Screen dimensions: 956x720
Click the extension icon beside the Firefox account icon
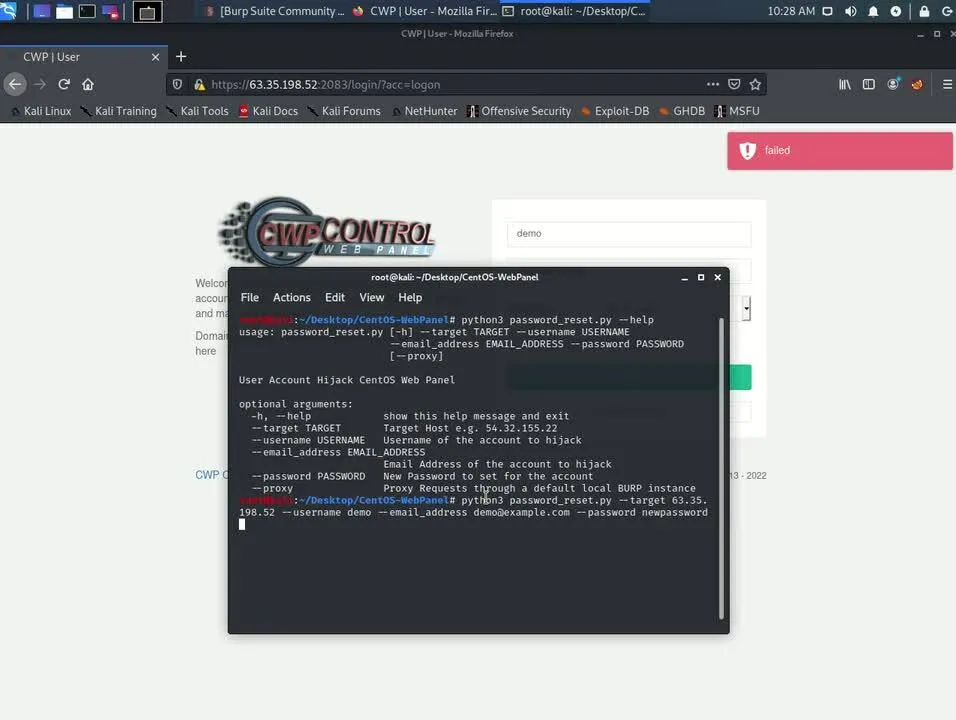click(917, 84)
